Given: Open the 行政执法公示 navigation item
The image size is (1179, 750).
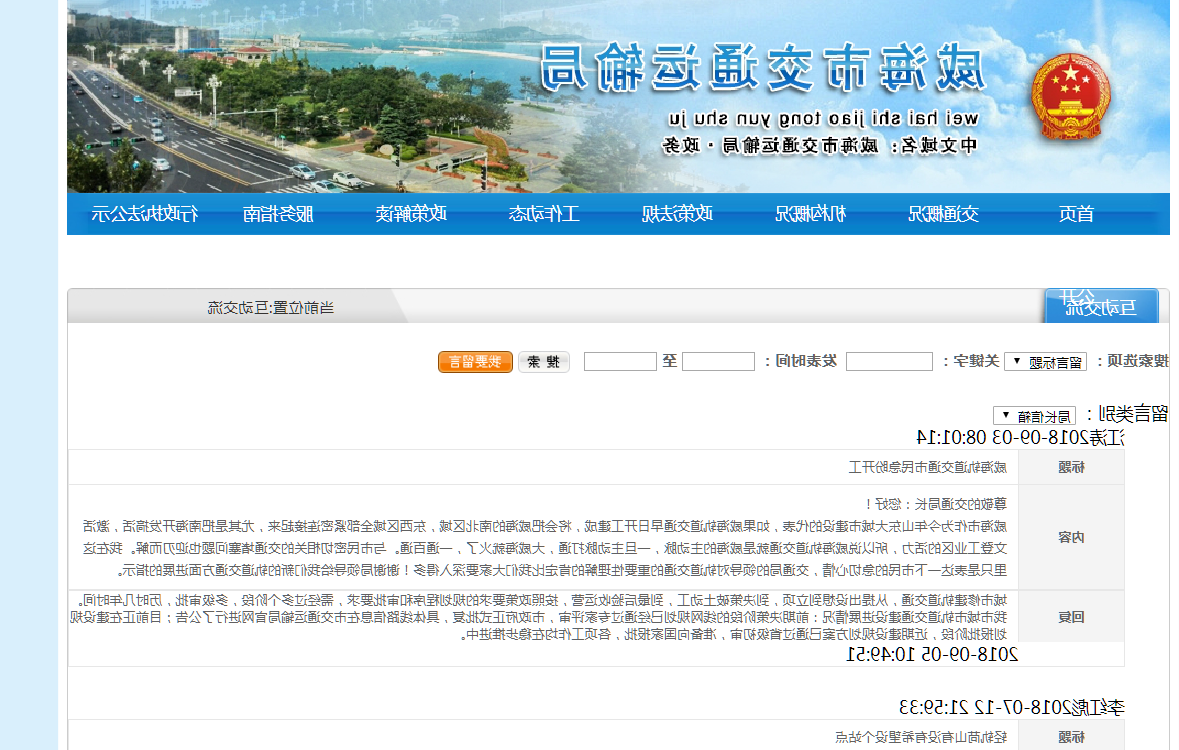Looking at the screenshot, I should 144,214.
